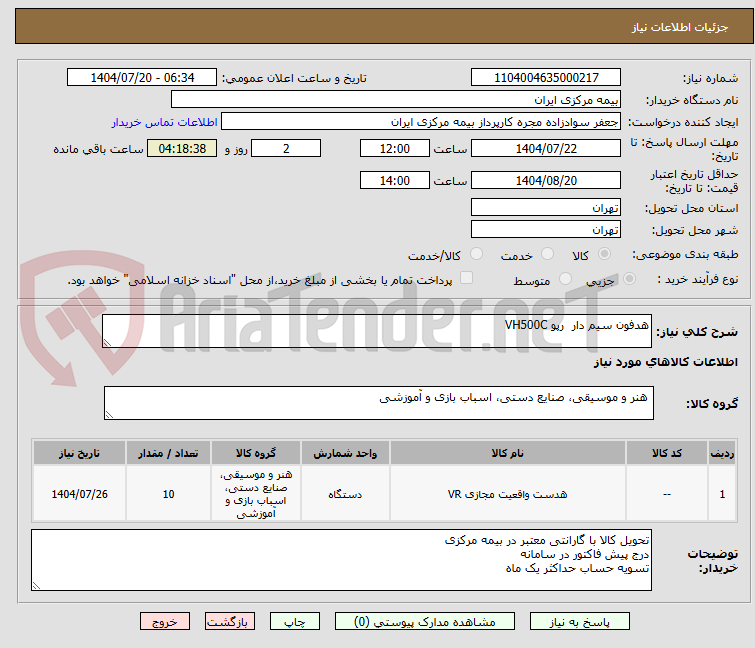Click the price validity date 1404/08/20
The width and height of the screenshot is (755, 648).
click(x=546, y=181)
